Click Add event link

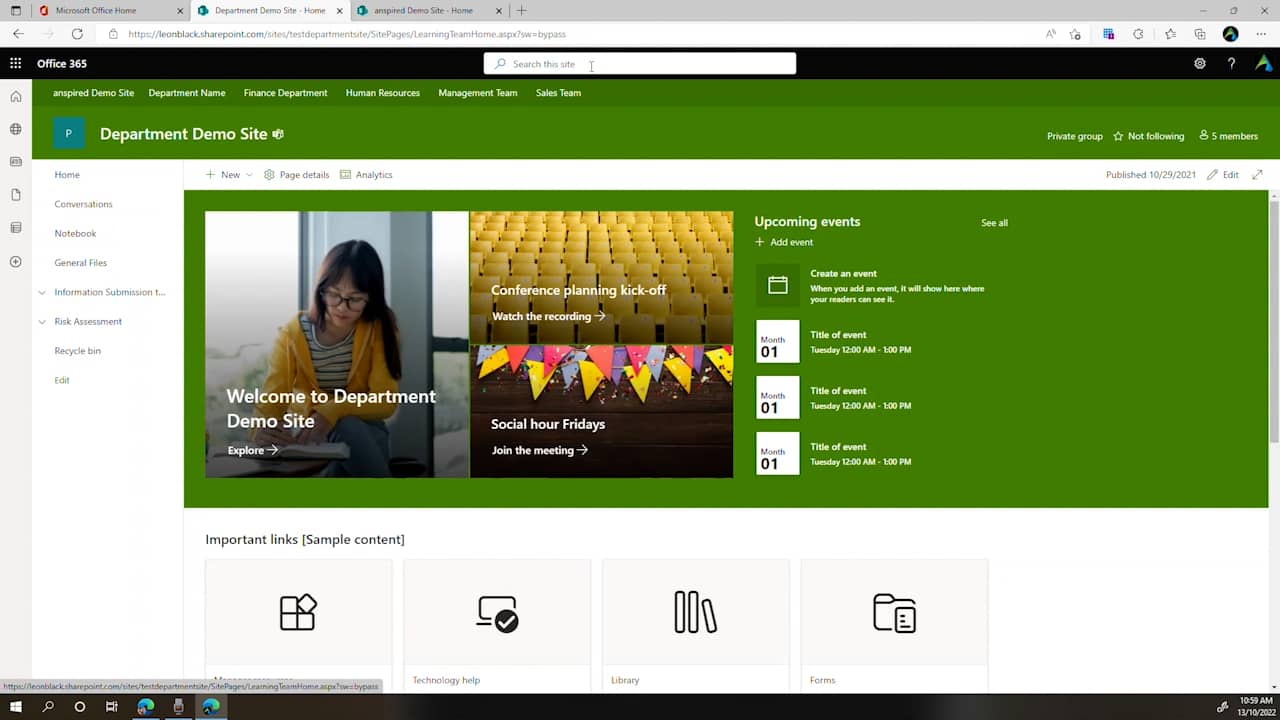(x=783, y=242)
